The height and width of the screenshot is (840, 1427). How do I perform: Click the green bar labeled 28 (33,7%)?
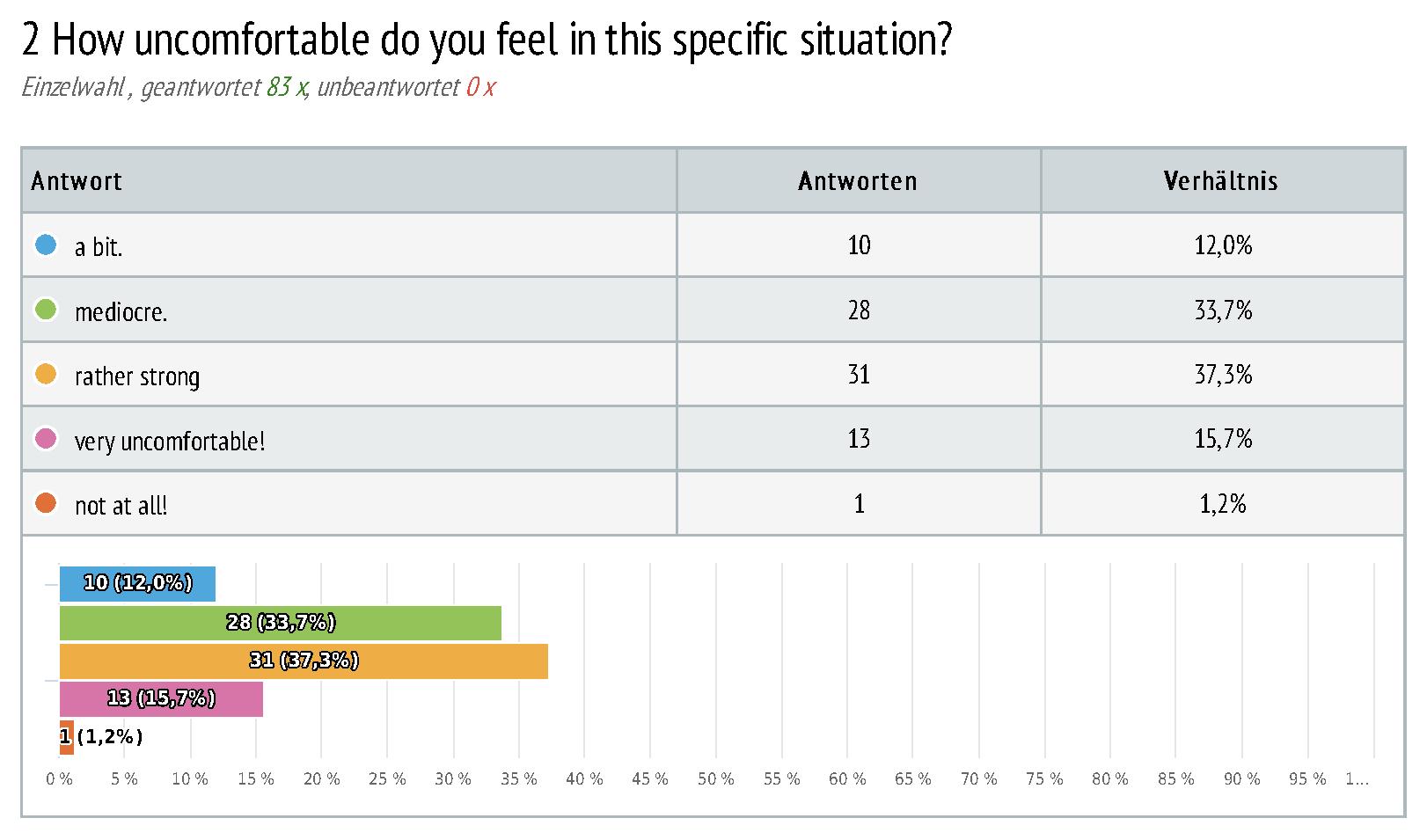pyautogui.click(x=281, y=623)
